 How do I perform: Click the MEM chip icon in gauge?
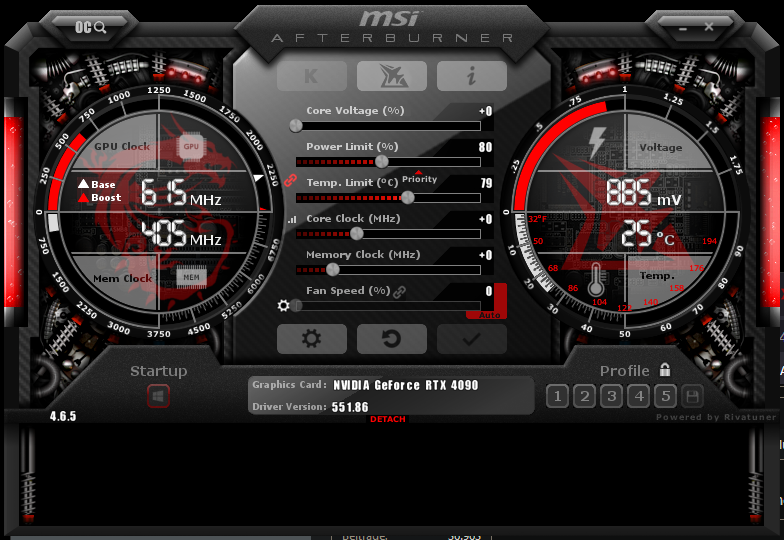192,278
